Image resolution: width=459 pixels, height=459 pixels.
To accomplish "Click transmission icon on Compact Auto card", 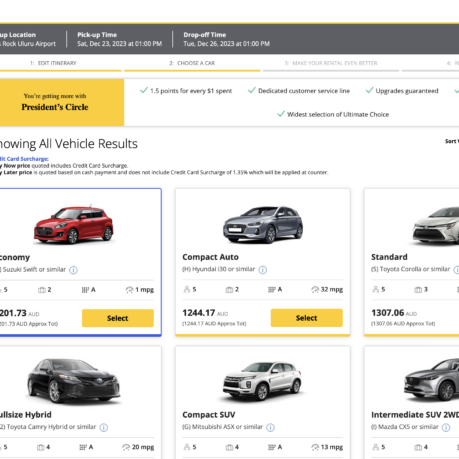I will 272,289.
